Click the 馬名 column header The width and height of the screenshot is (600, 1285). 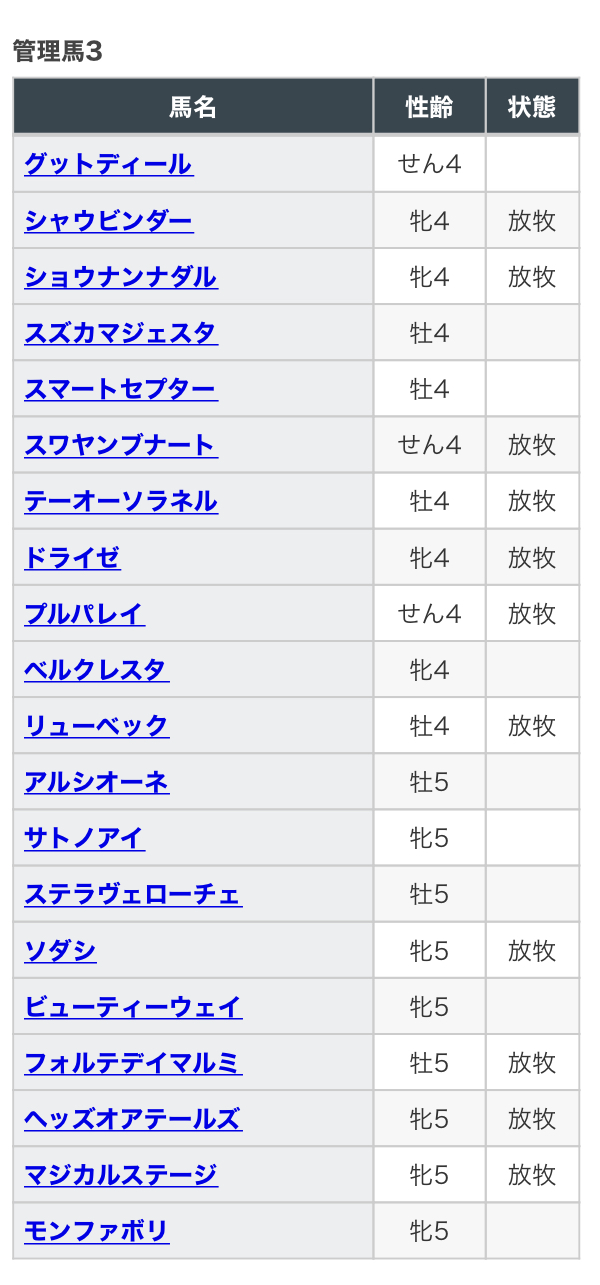tap(193, 107)
